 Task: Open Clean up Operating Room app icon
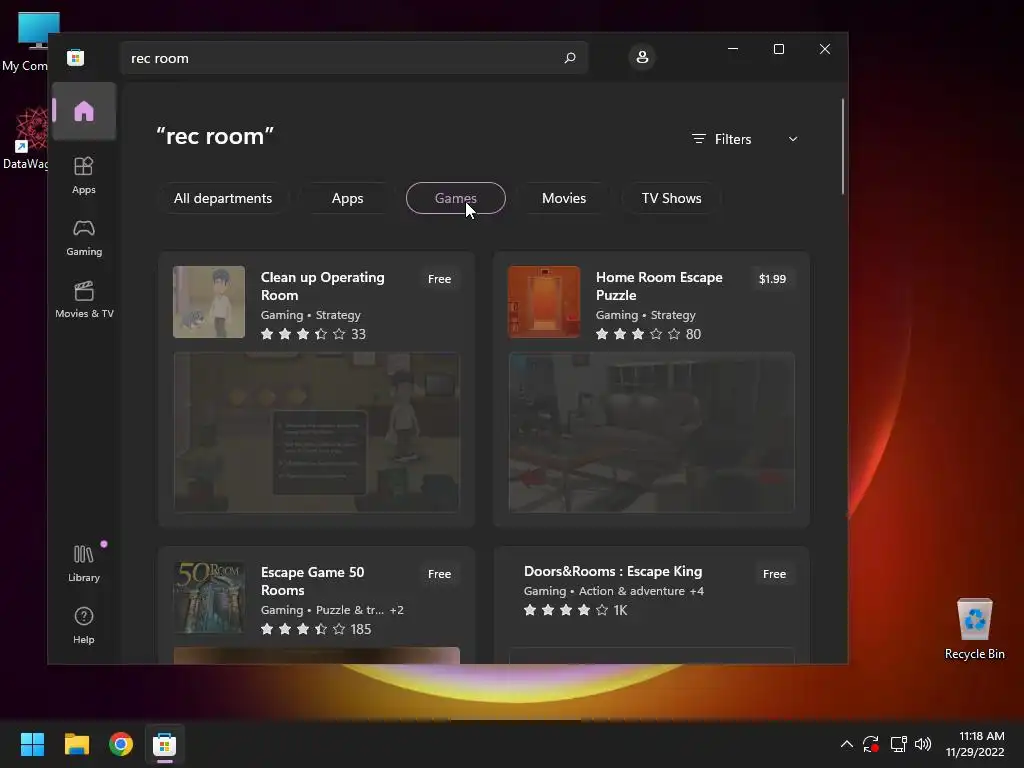[x=209, y=302]
